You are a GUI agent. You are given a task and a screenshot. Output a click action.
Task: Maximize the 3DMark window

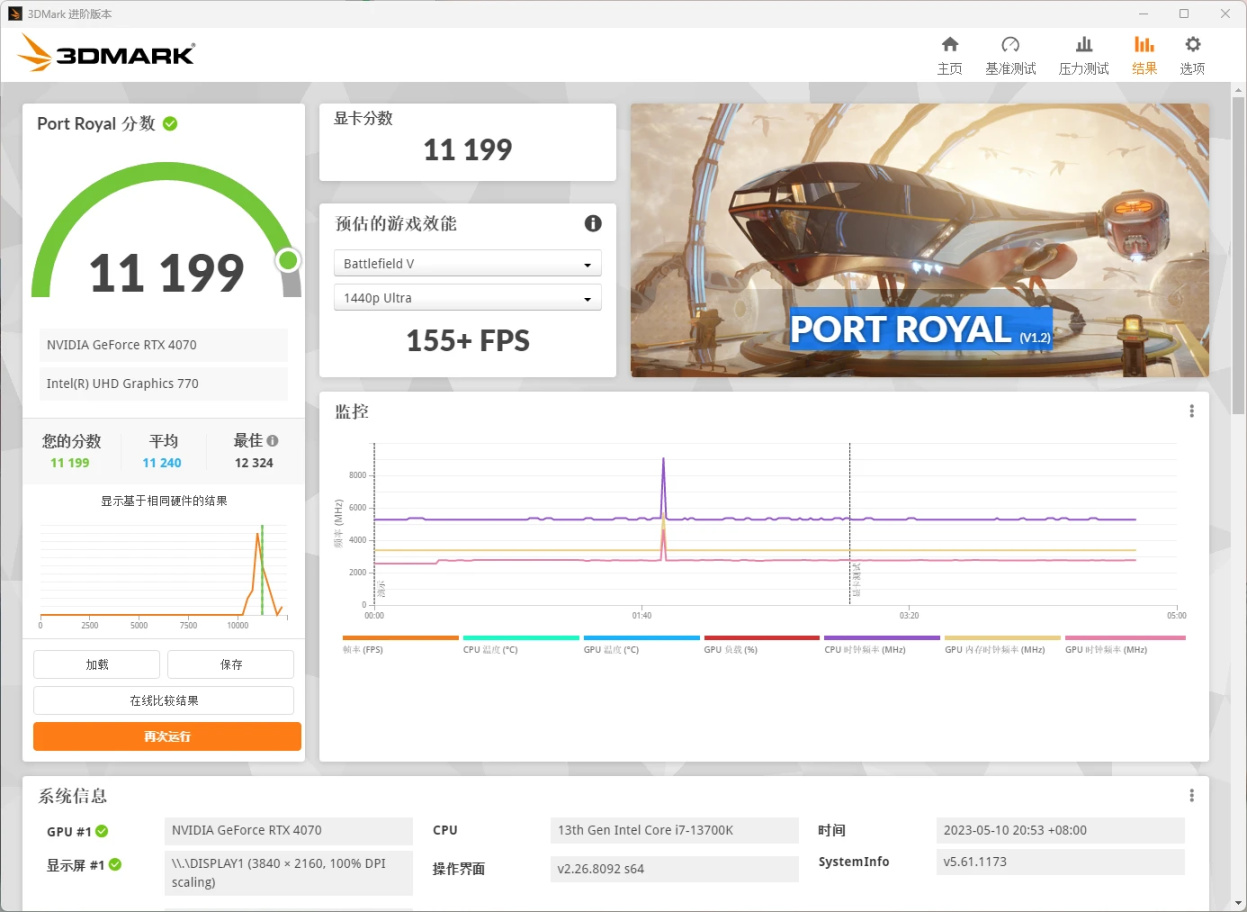pos(1184,14)
